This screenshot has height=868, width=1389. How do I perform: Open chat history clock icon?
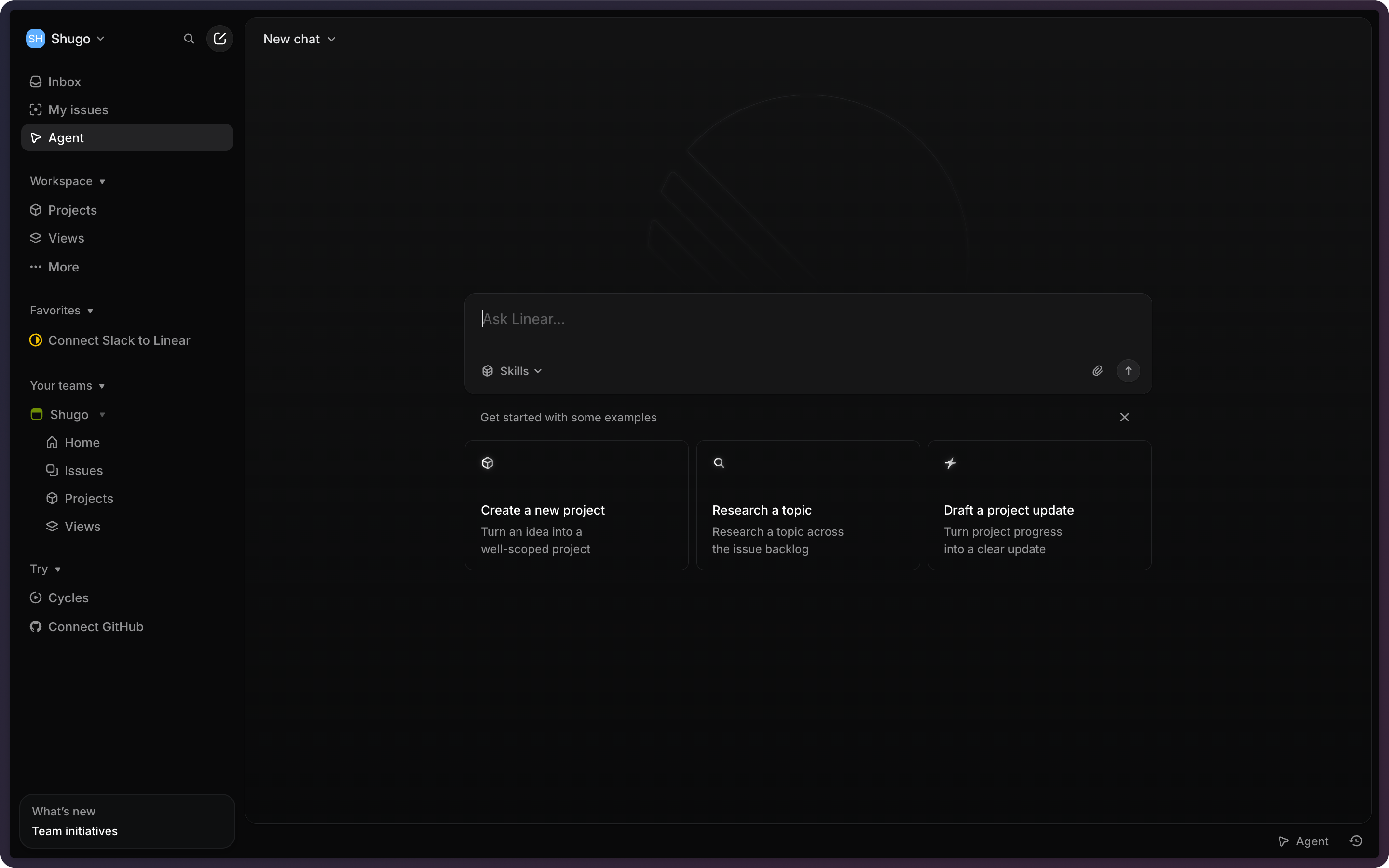(x=1356, y=841)
